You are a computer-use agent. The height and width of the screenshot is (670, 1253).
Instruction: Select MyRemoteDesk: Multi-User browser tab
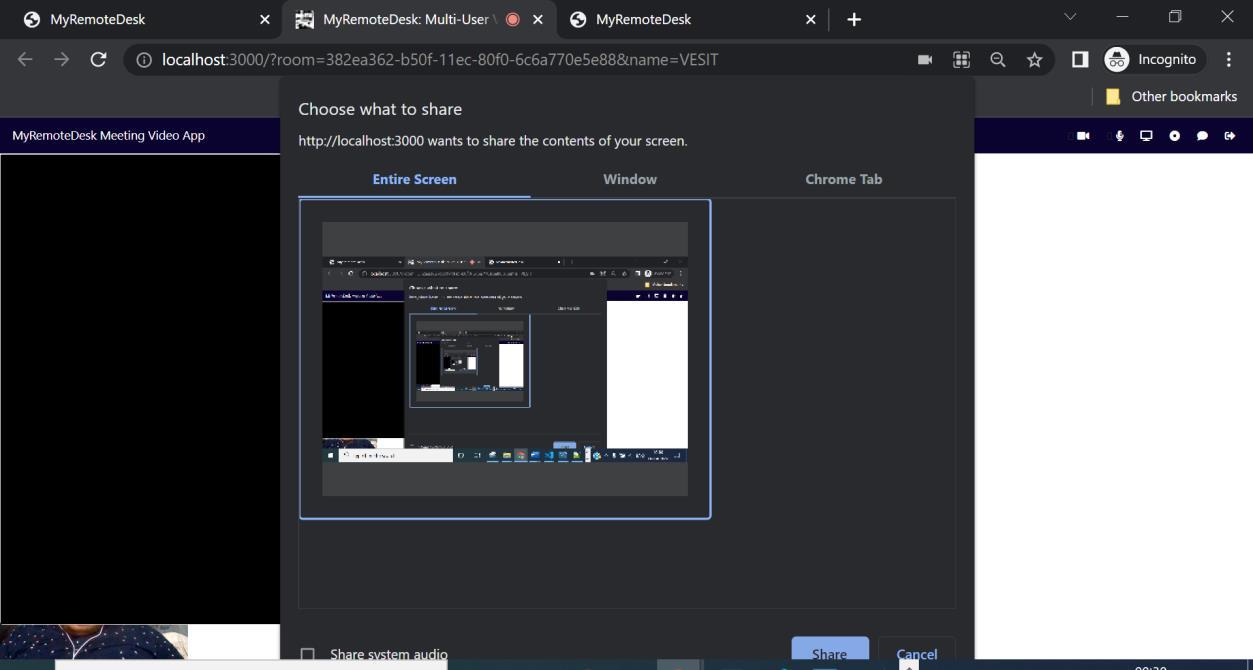pos(418,19)
